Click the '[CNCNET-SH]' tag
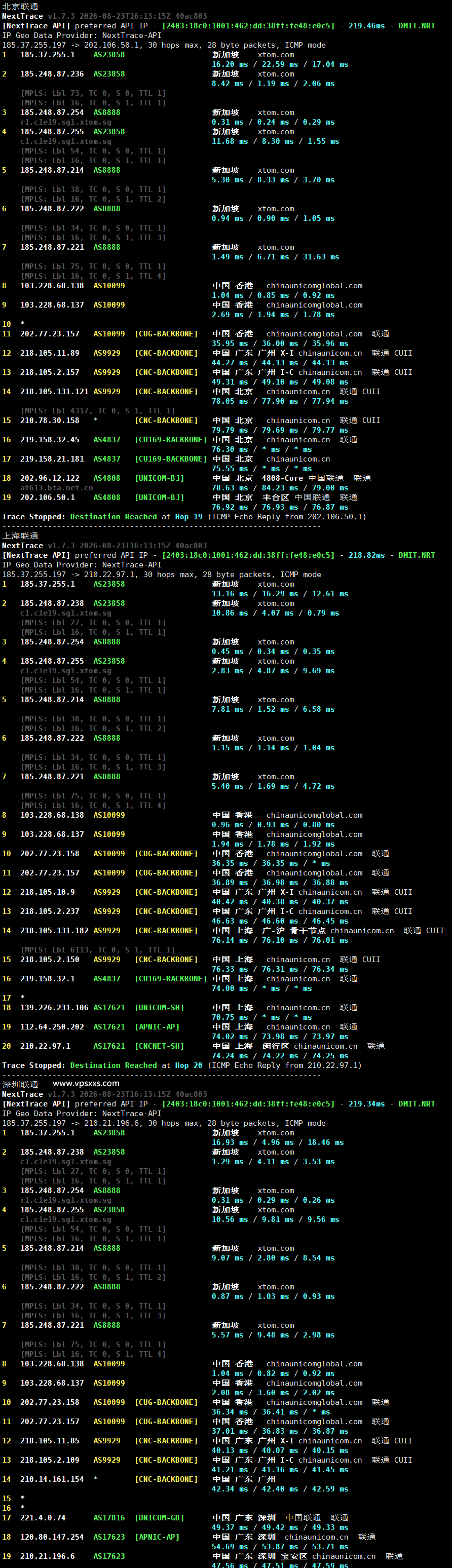 tap(159, 1046)
